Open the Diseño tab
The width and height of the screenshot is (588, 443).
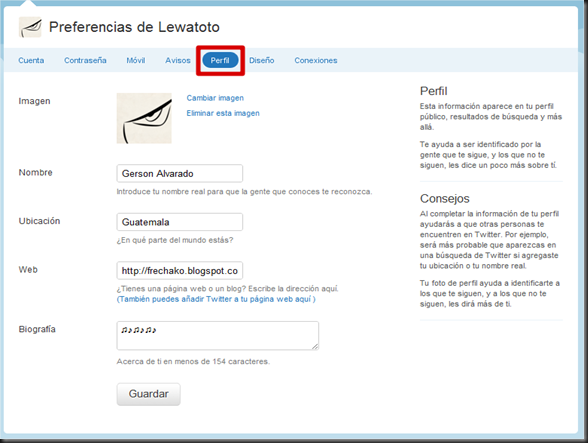(x=262, y=60)
